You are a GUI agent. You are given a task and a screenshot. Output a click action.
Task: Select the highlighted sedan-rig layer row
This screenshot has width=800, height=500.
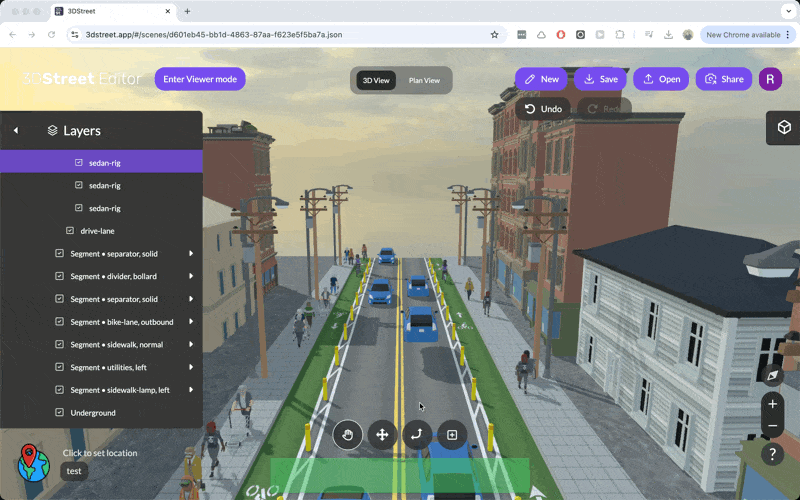click(x=104, y=162)
